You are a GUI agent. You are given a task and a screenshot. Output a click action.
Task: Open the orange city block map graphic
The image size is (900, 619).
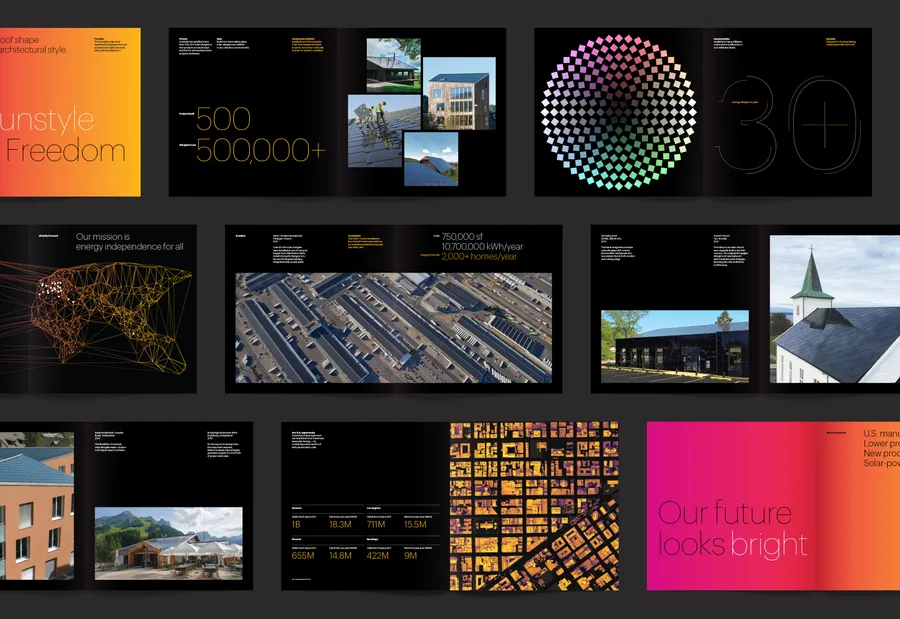point(533,506)
